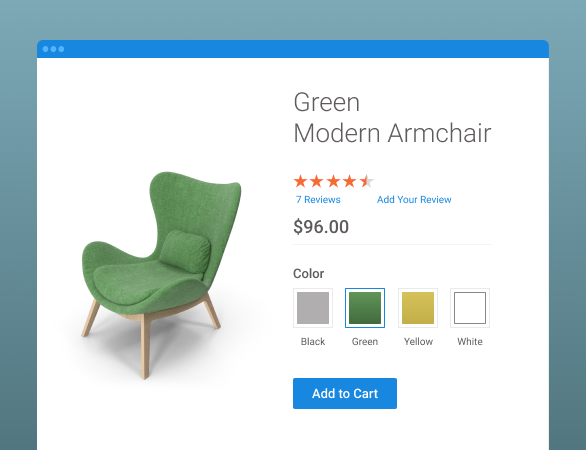Click the Green Modern Armchair title

[392, 117]
